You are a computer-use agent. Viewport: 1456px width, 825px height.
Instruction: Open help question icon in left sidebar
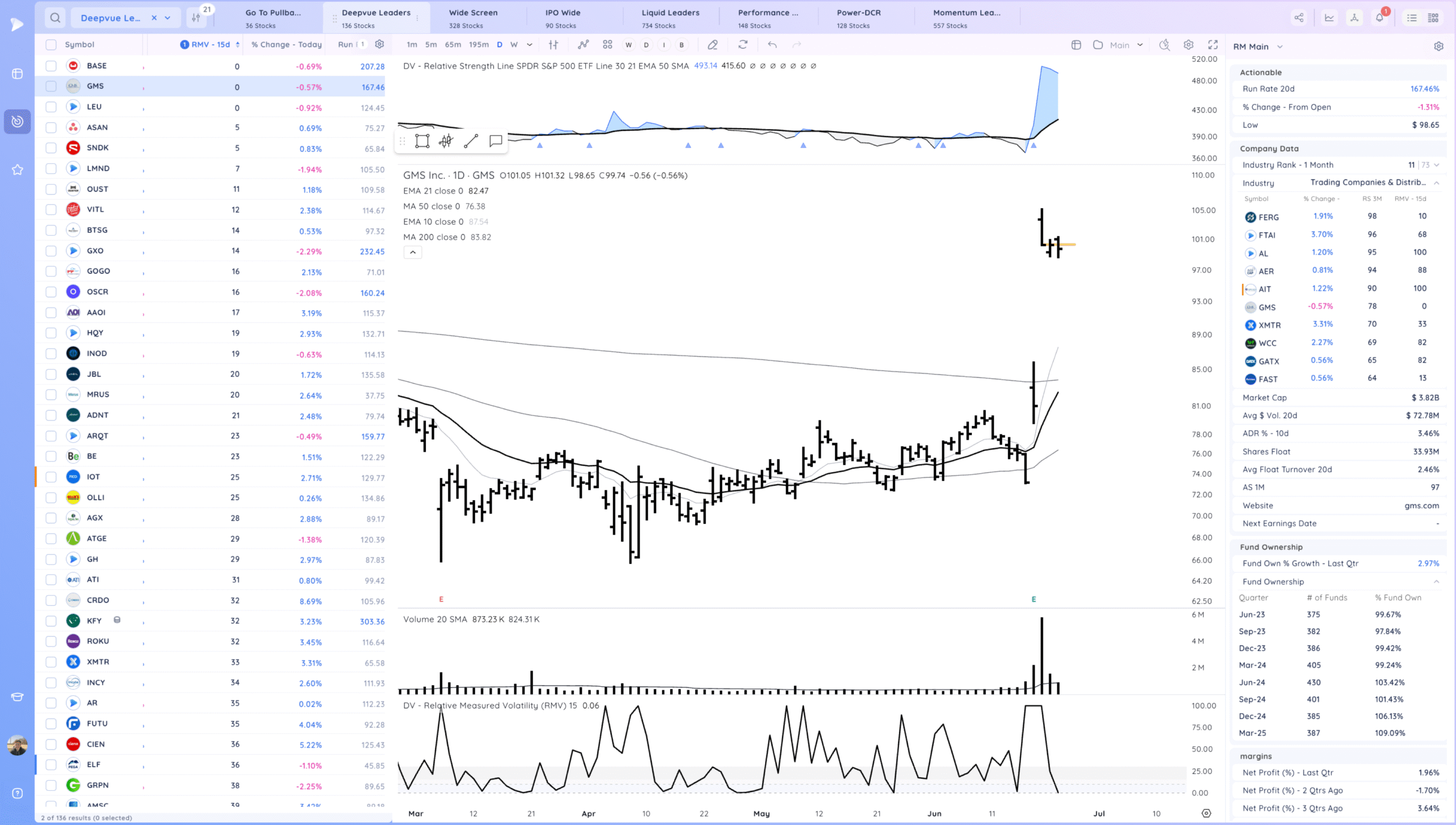(x=17, y=793)
